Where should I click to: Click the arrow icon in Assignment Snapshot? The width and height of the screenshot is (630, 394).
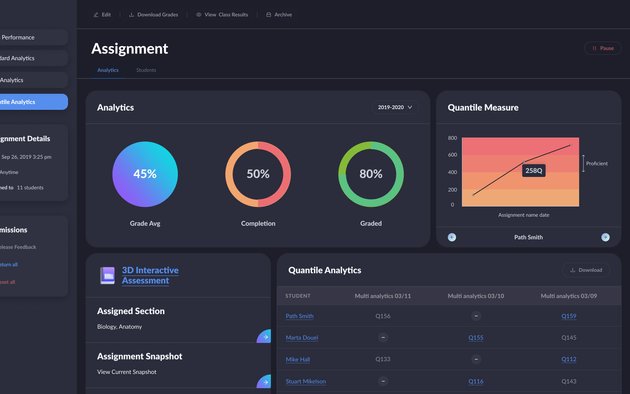click(x=264, y=381)
